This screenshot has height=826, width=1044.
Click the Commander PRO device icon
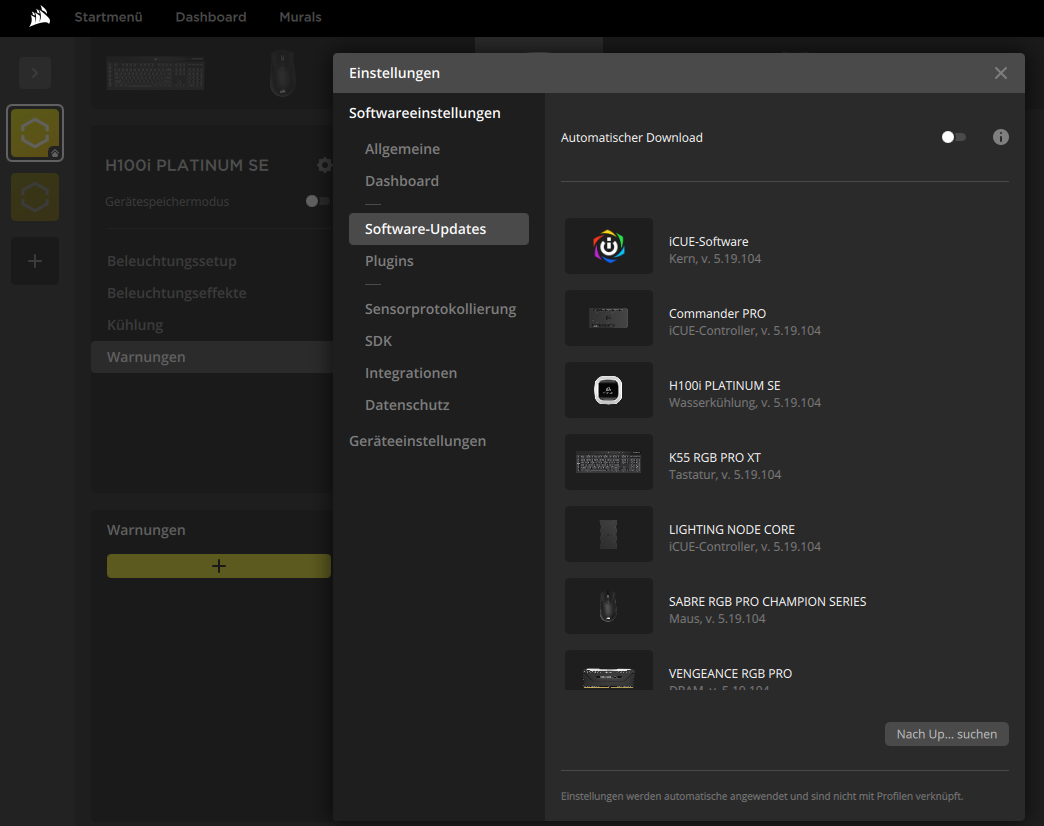pos(609,318)
